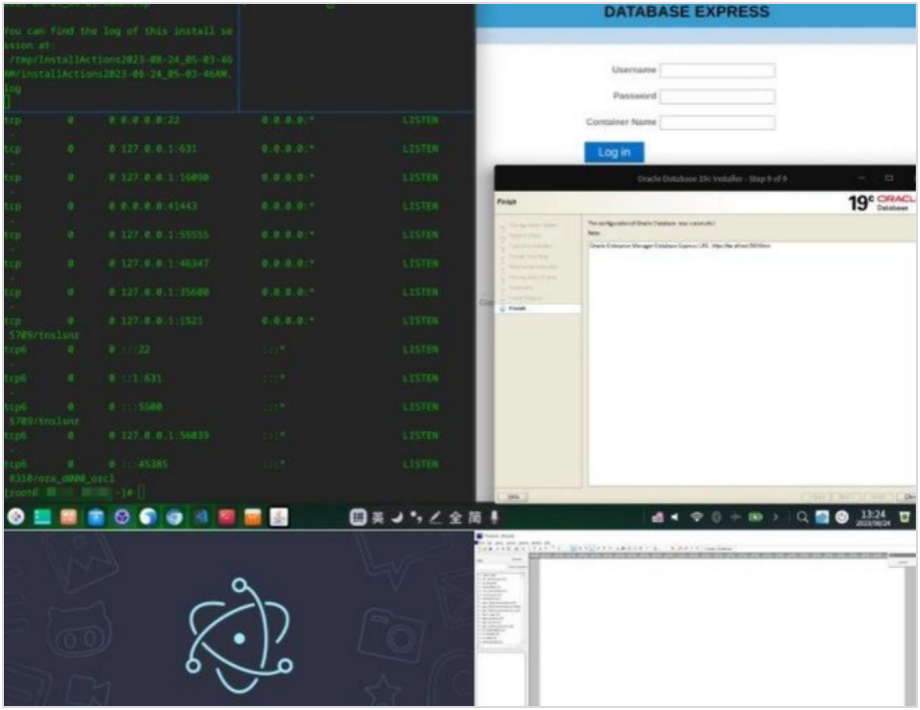Open the Java coffee-cup icon in the dock
Viewport: 920px width, 710px height.
279,517
